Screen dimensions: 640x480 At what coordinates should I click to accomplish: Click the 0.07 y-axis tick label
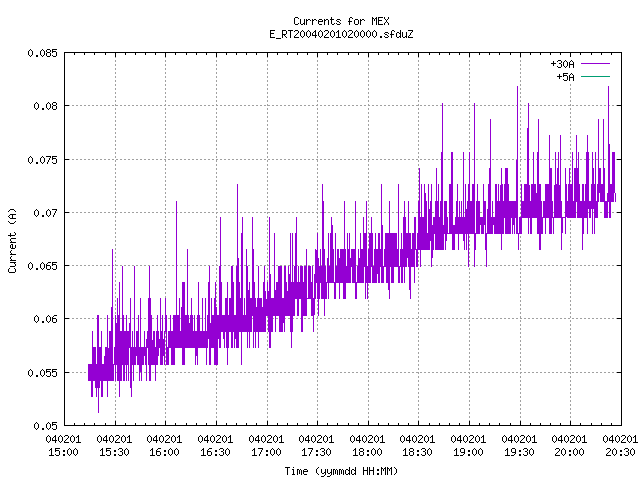(x=46, y=213)
